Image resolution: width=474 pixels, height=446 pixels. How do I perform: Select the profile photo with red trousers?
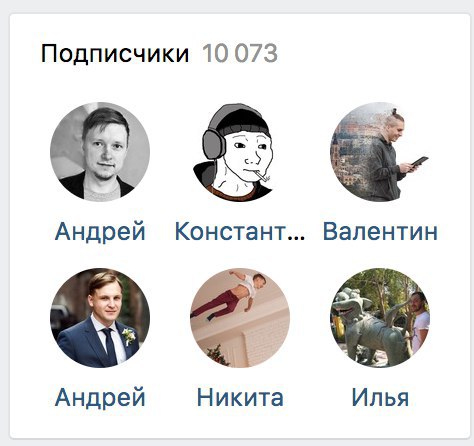click(x=240, y=318)
